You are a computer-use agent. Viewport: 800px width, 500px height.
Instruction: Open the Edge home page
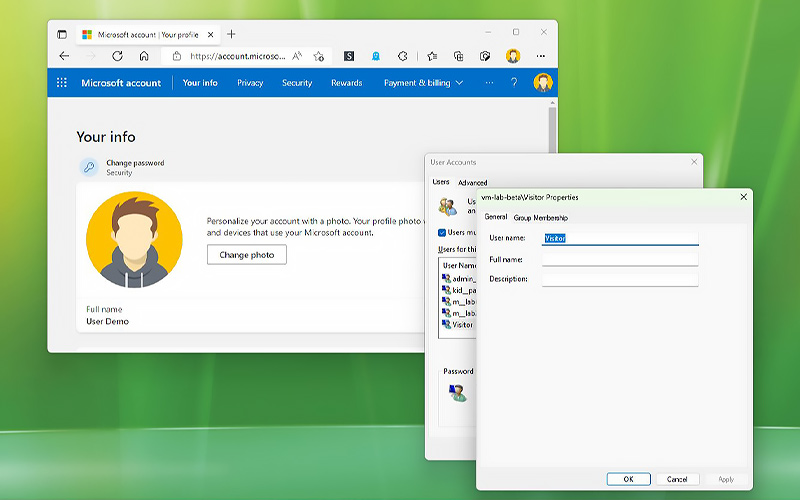pos(144,56)
